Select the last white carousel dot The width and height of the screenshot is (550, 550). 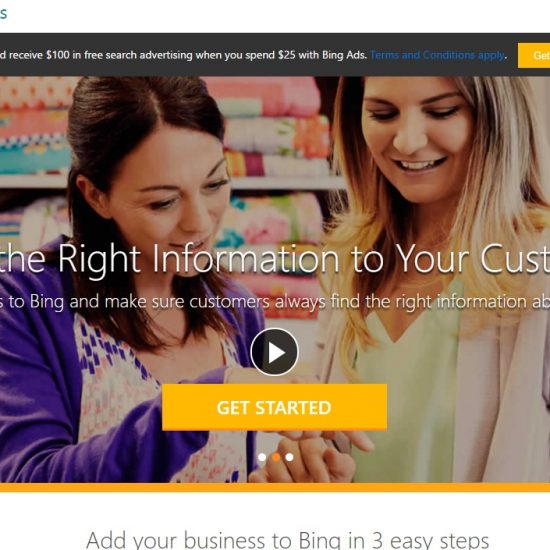[289, 457]
